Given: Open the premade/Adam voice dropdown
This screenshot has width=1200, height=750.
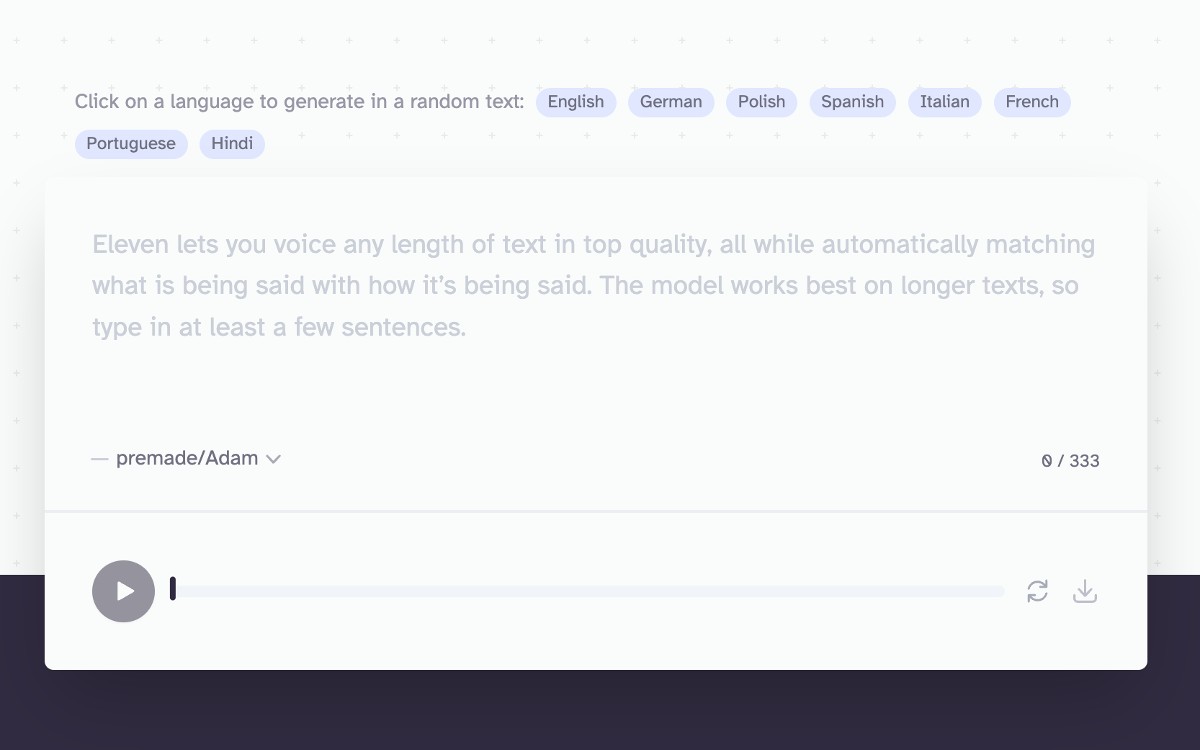Looking at the screenshot, I should click(x=187, y=459).
